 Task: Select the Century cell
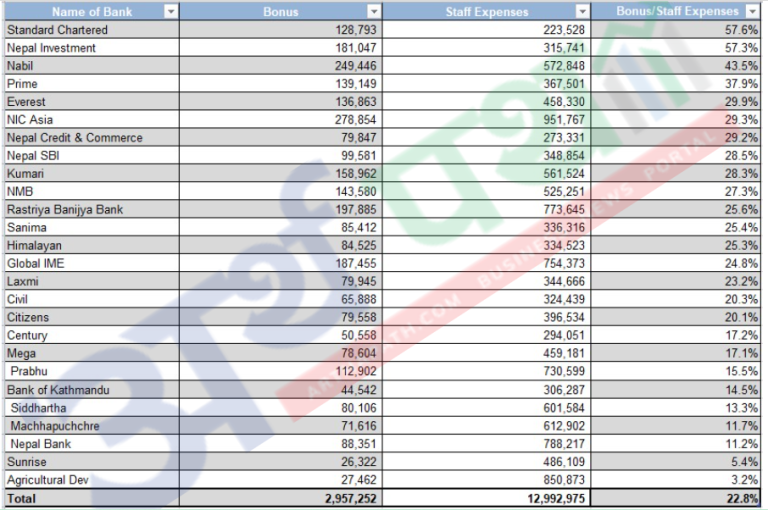click(x=92, y=335)
